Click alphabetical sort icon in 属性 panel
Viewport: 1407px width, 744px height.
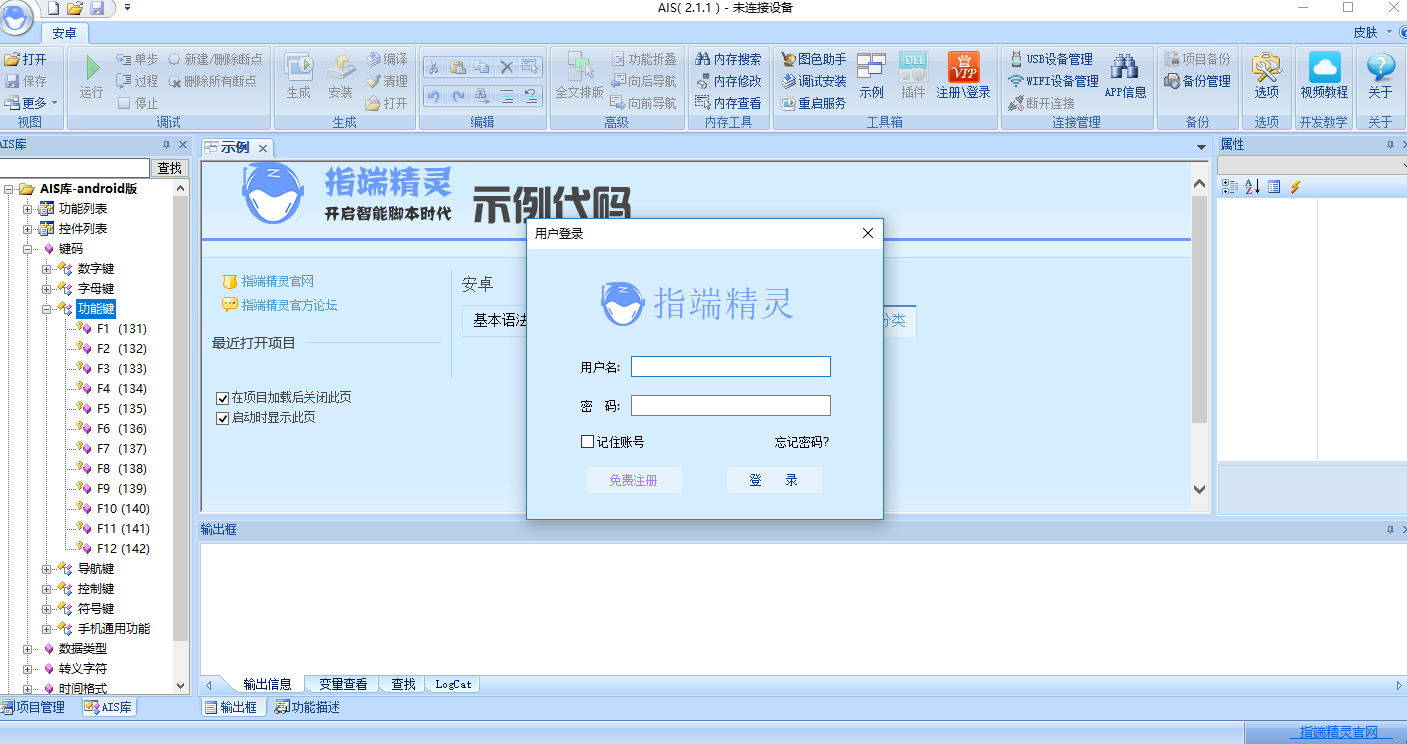click(1252, 187)
